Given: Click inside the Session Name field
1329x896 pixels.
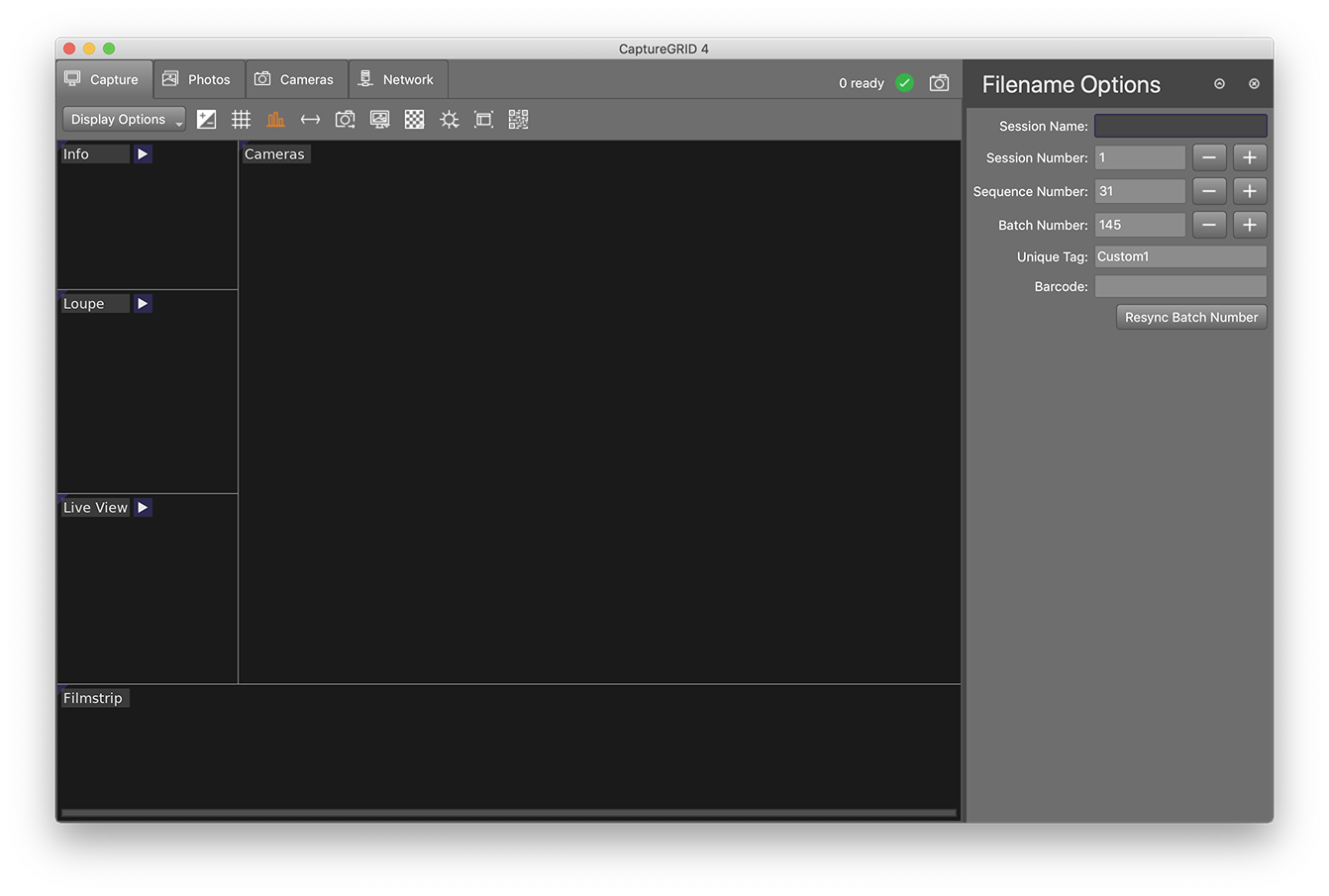Looking at the screenshot, I should click(x=1180, y=125).
